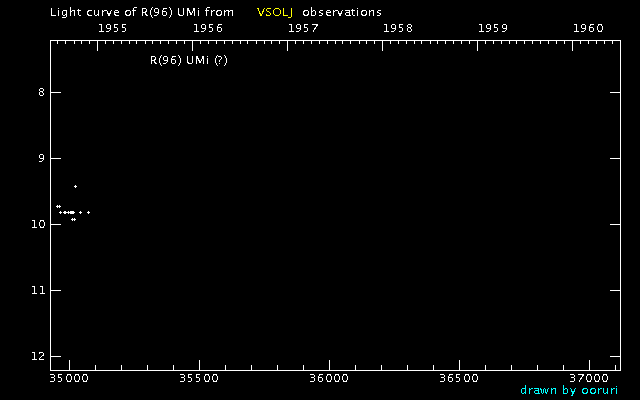Screen dimensions: 640x400
Task: Click magnitude axis label 9
Action: click(41, 158)
